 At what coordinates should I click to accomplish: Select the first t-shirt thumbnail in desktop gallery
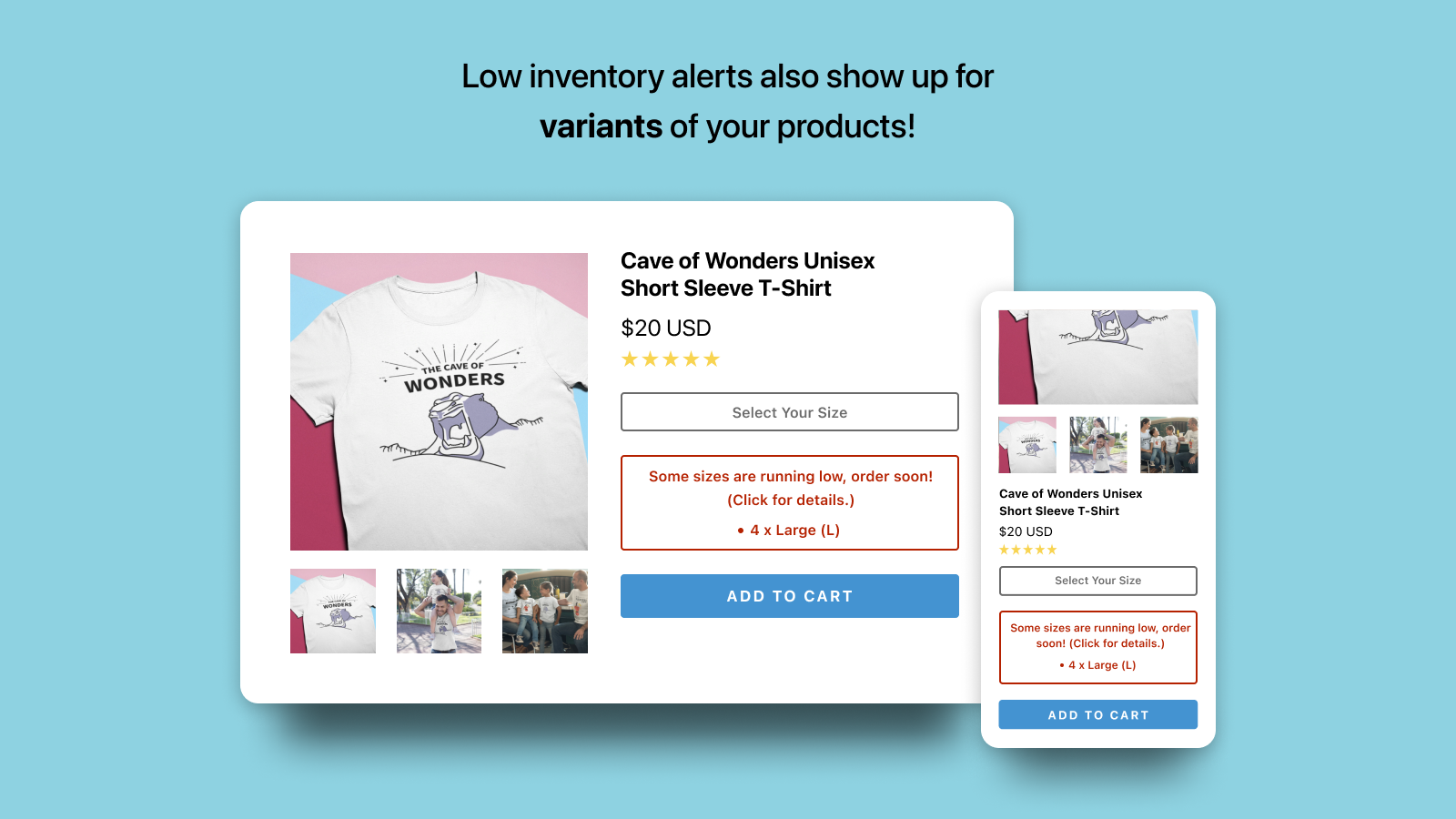tap(333, 611)
